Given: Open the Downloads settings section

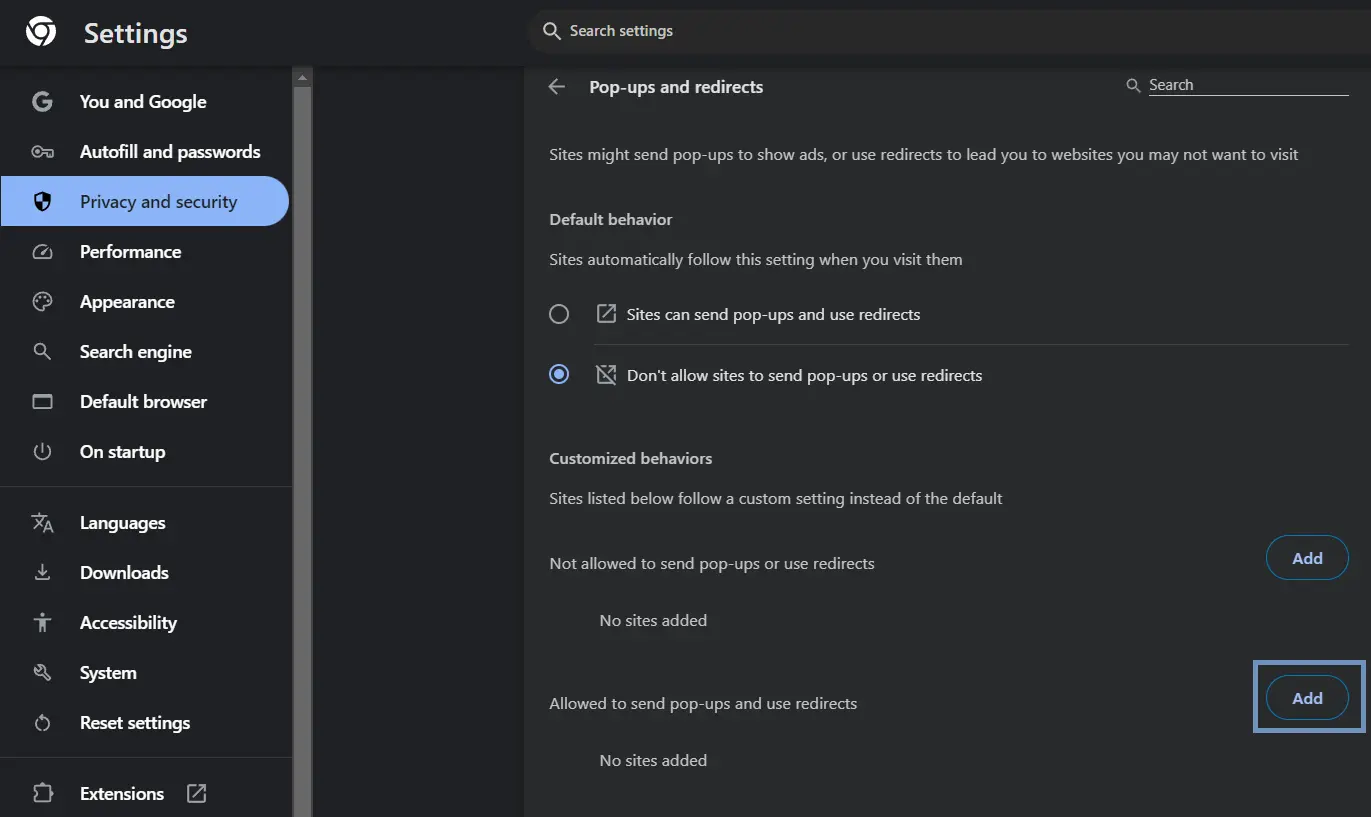Looking at the screenshot, I should [x=124, y=573].
